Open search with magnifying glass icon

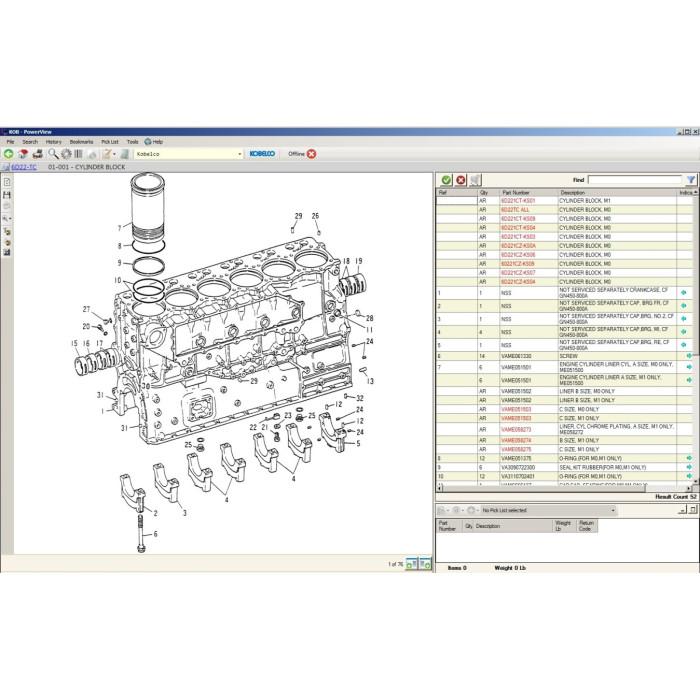pos(53,154)
